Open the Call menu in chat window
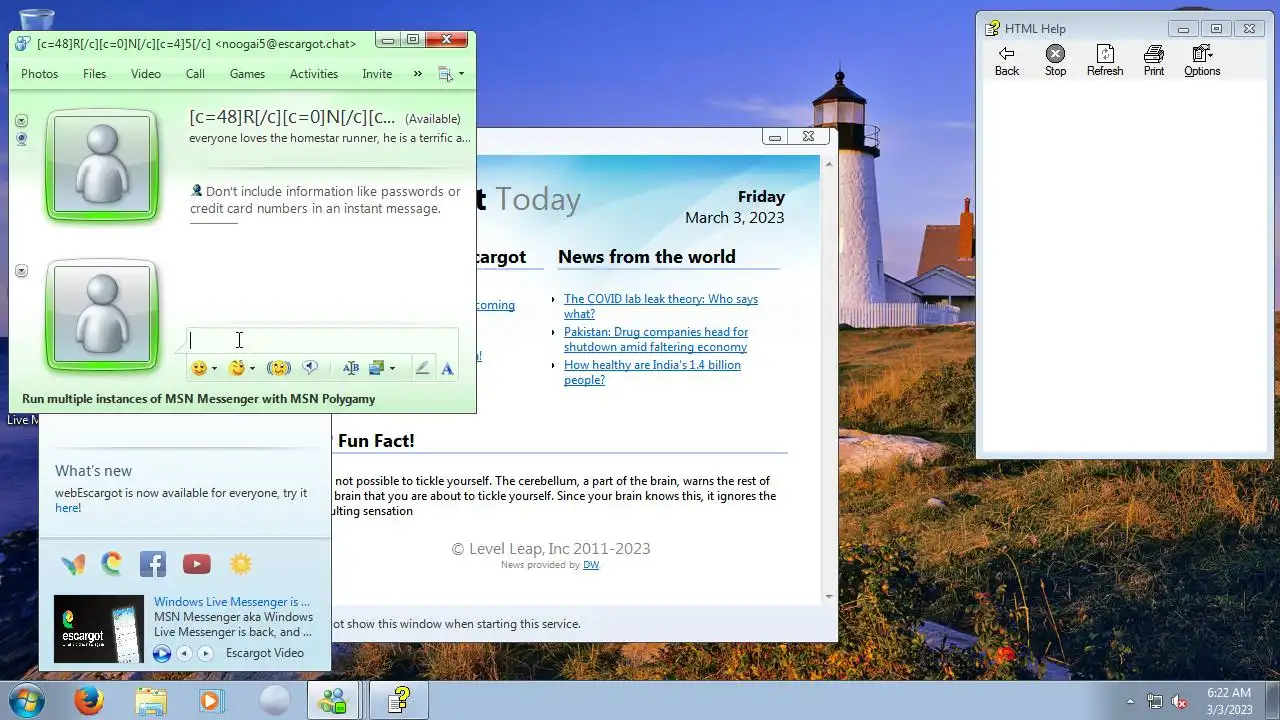 tap(195, 74)
